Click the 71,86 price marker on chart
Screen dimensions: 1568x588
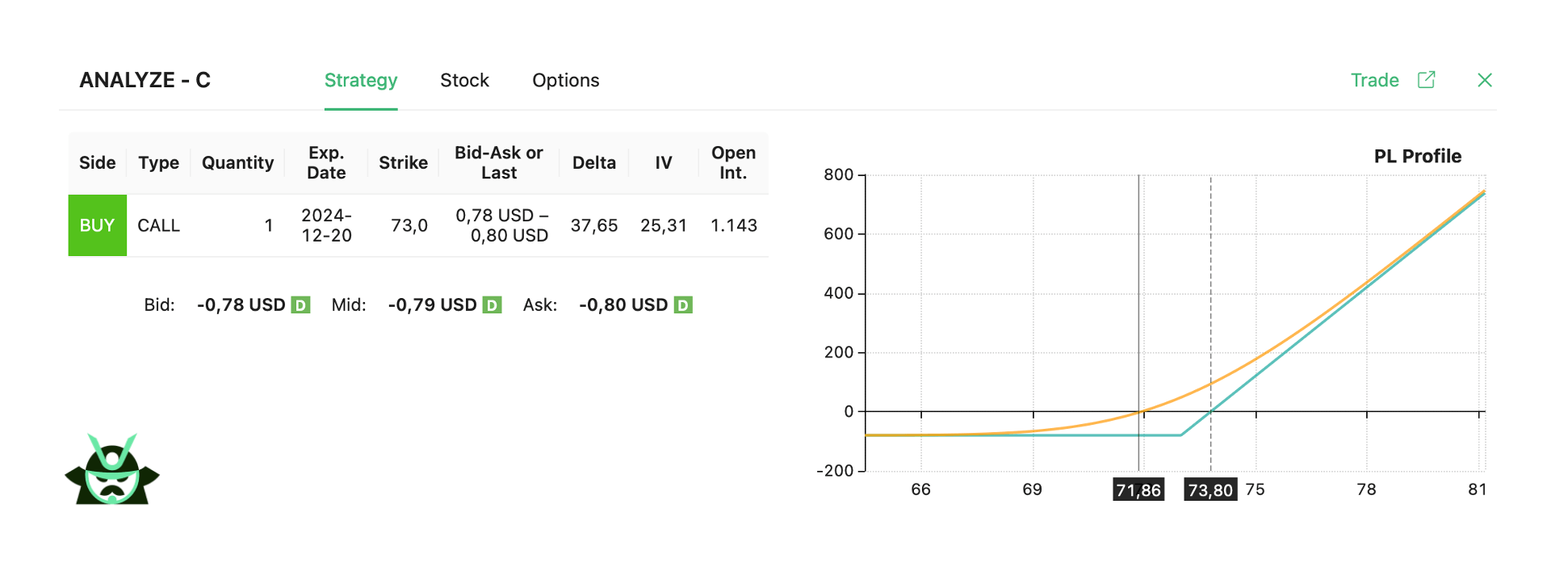coord(1138,489)
